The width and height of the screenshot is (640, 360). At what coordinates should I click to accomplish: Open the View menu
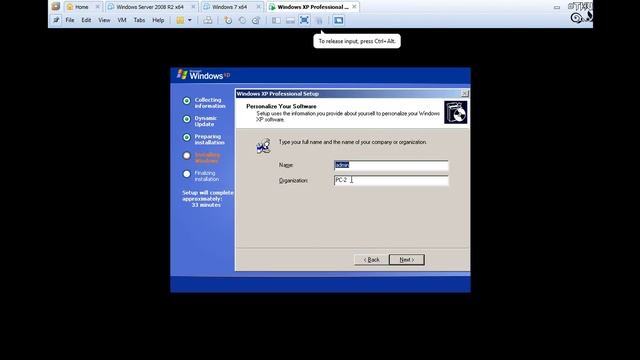104,20
